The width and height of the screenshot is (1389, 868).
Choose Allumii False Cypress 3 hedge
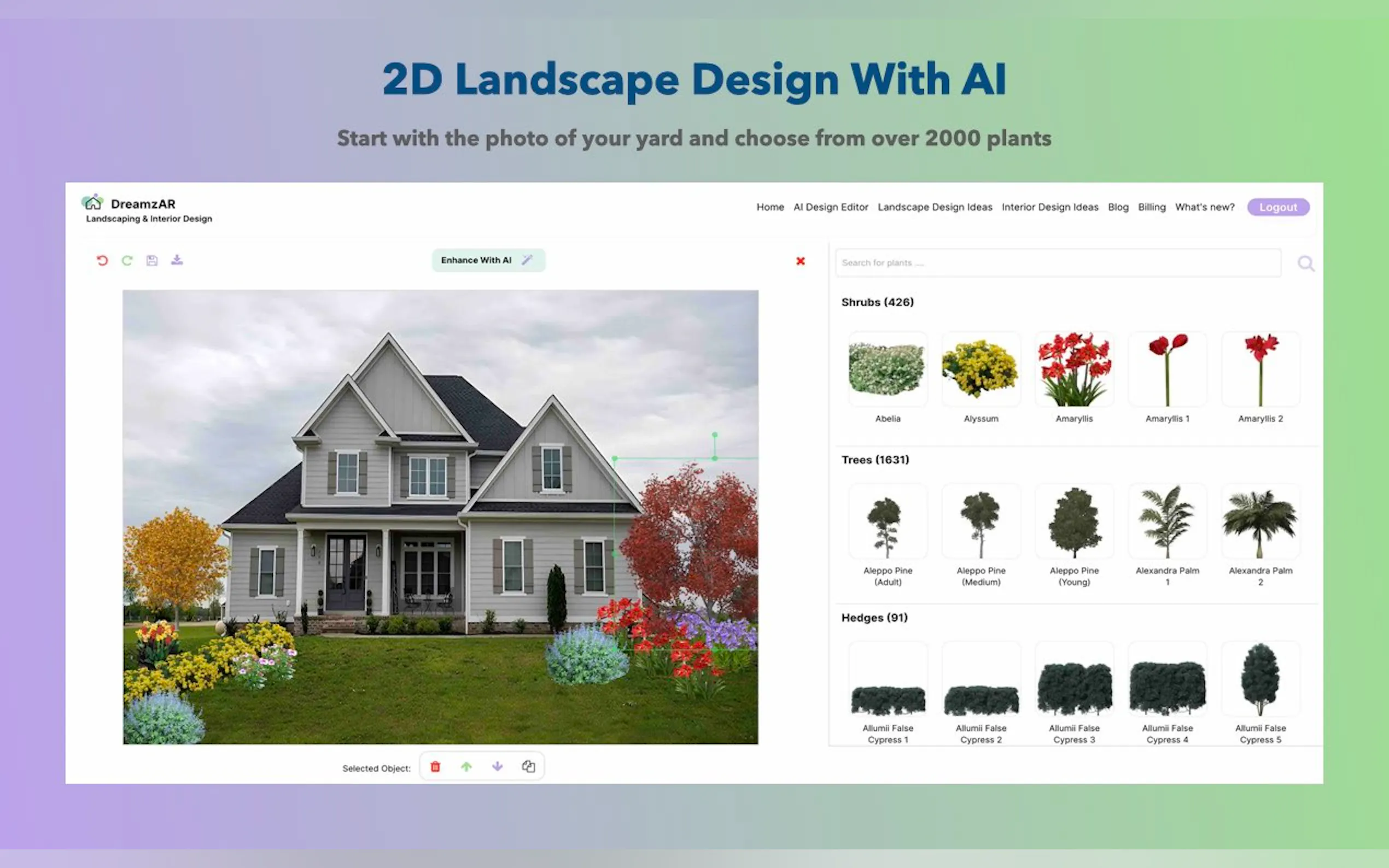[x=1074, y=680]
